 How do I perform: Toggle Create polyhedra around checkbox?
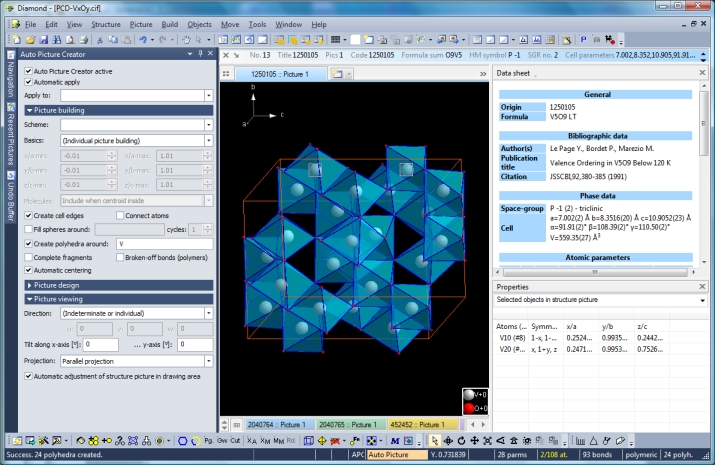(28, 244)
